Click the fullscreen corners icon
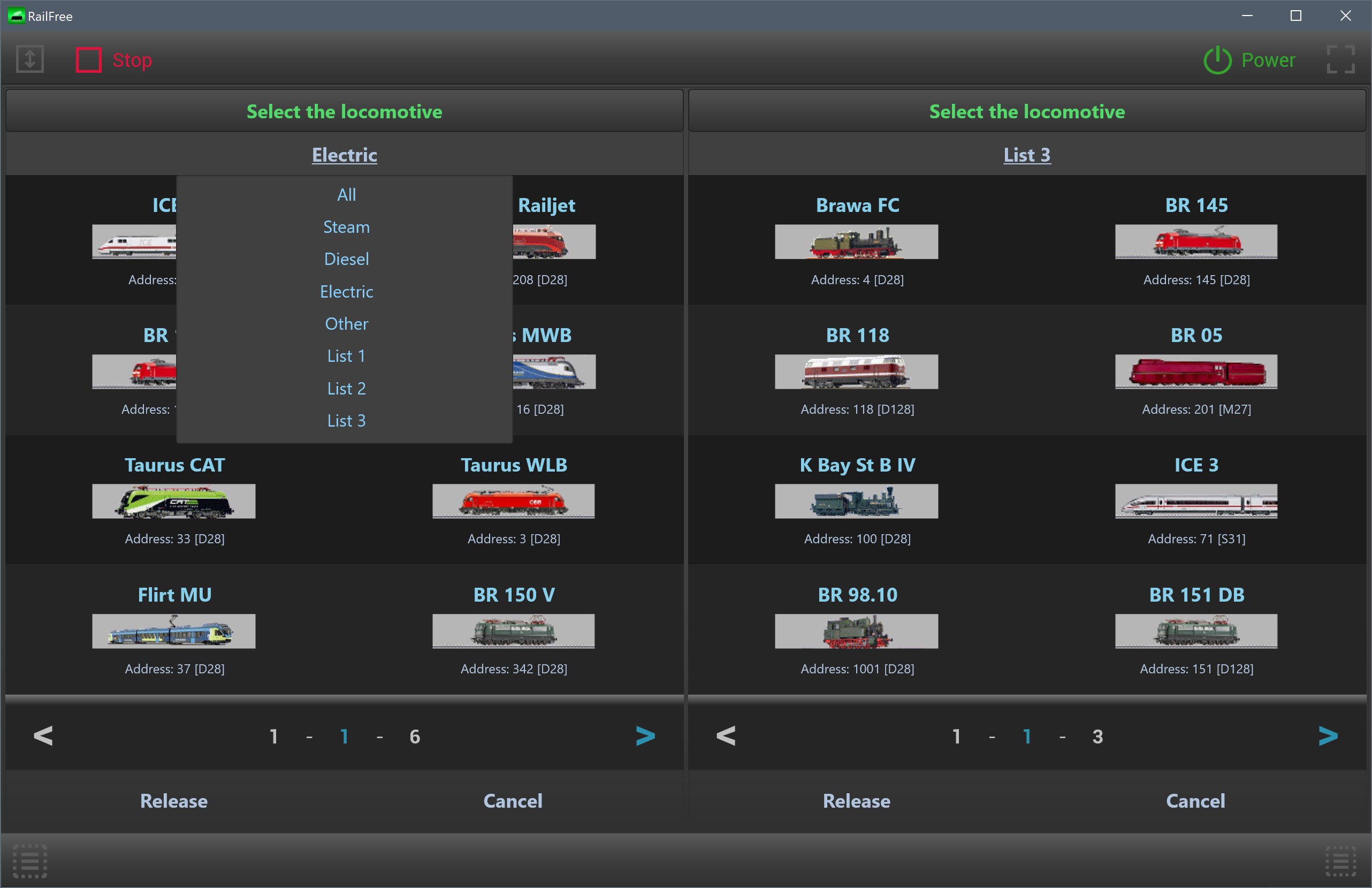Viewport: 1372px width, 888px height. point(1340,59)
